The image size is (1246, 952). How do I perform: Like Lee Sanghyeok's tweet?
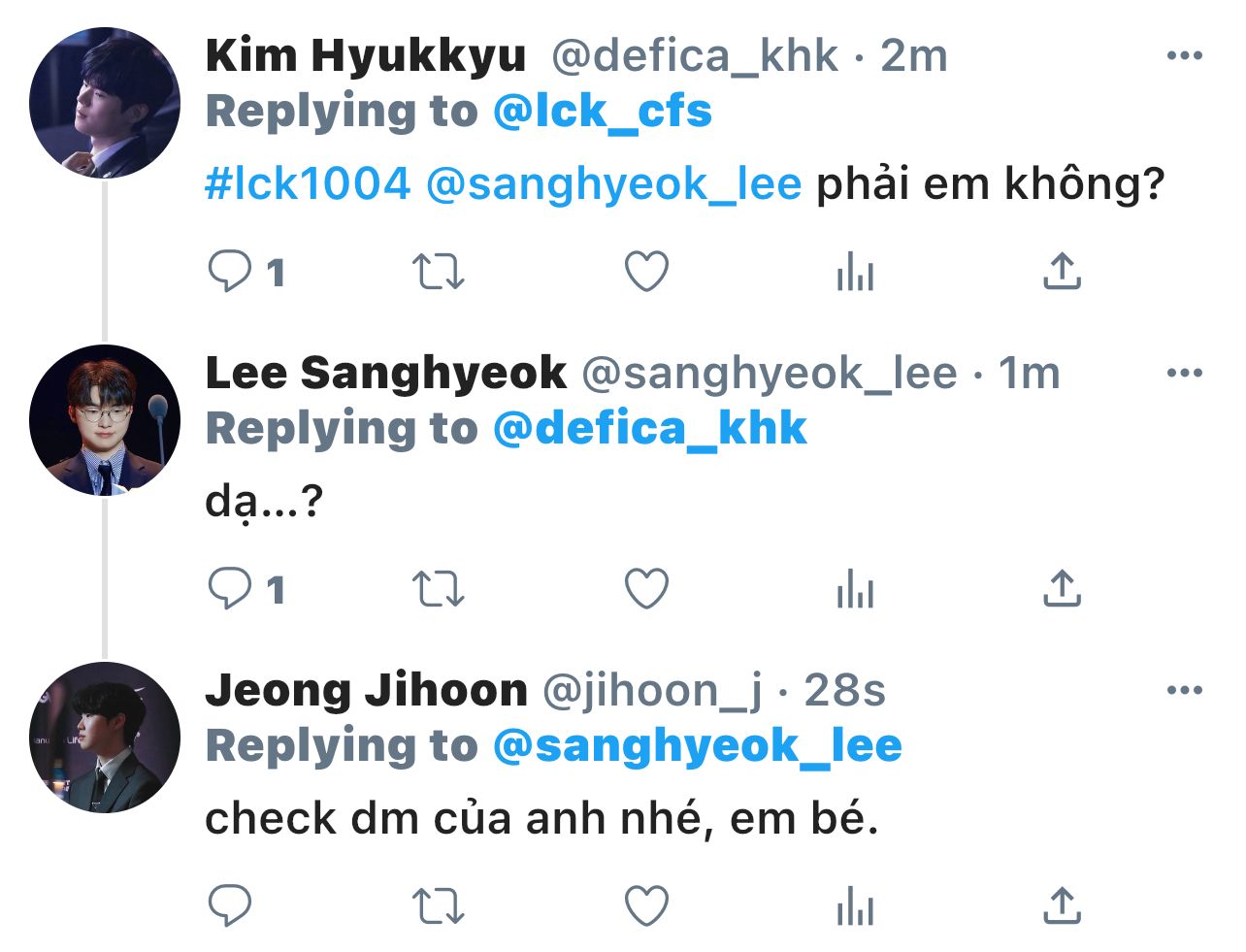(x=646, y=588)
